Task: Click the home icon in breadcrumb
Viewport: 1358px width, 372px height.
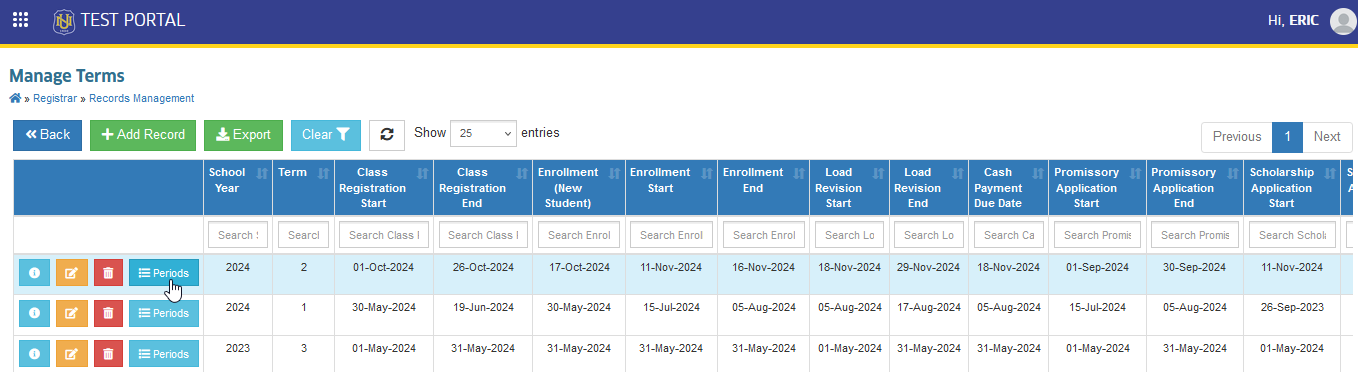Action: [15, 98]
